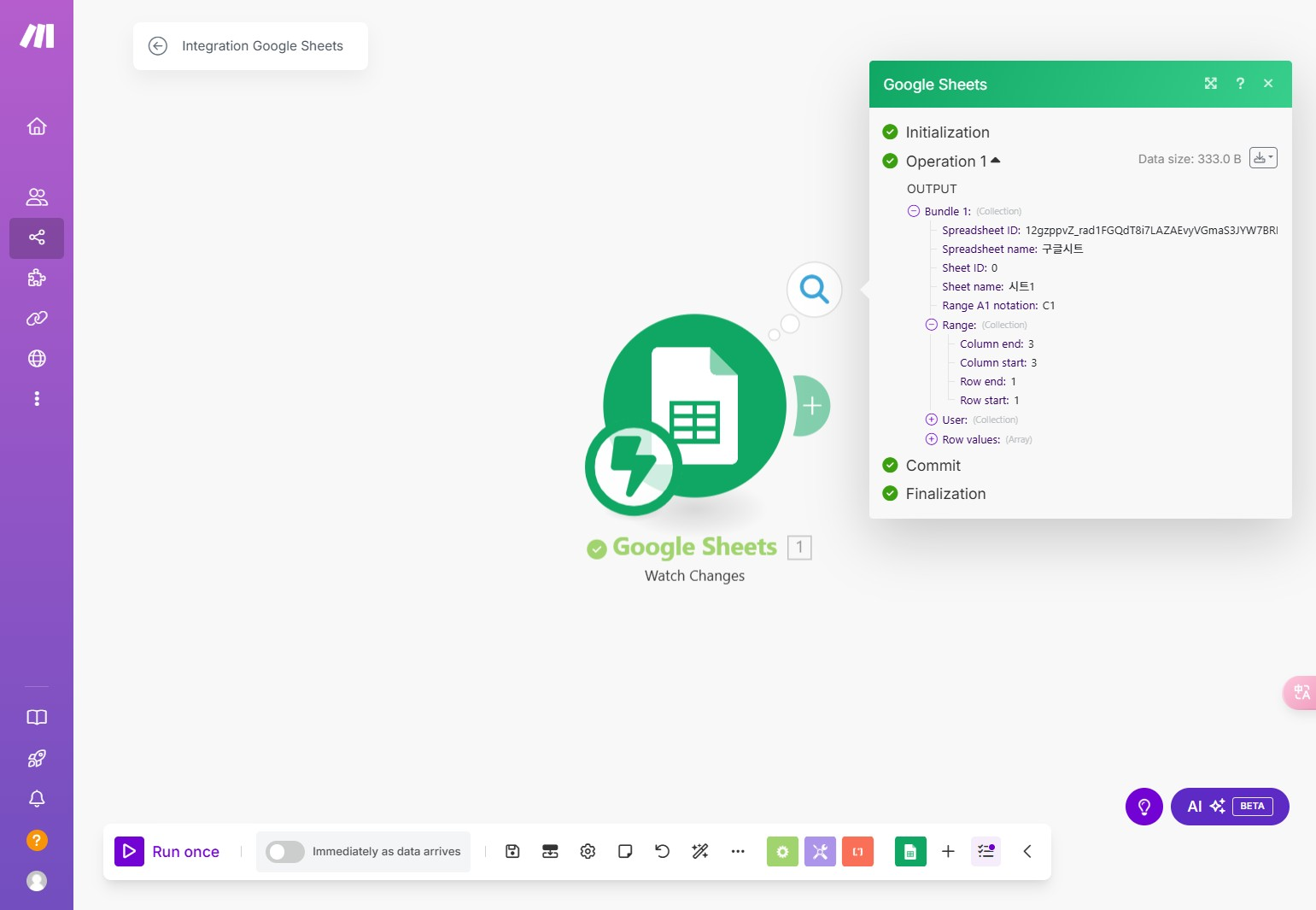Edit the scenario name Integration Google Sheets

(x=262, y=46)
